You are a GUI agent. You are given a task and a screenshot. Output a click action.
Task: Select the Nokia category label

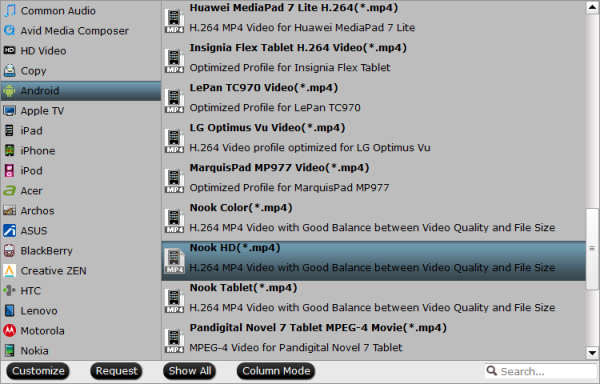(34, 350)
